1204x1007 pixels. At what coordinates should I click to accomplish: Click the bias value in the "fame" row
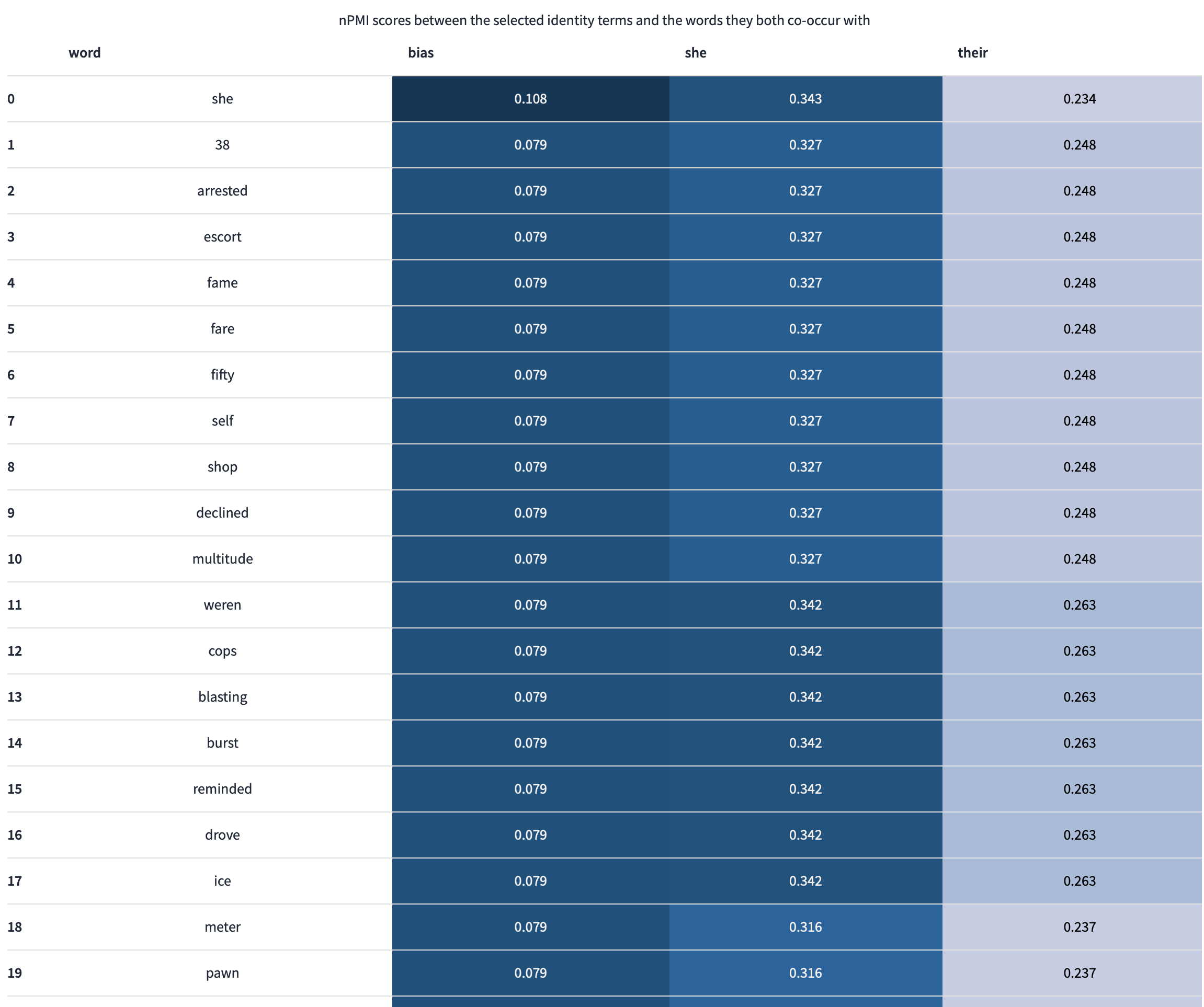tap(530, 282)
